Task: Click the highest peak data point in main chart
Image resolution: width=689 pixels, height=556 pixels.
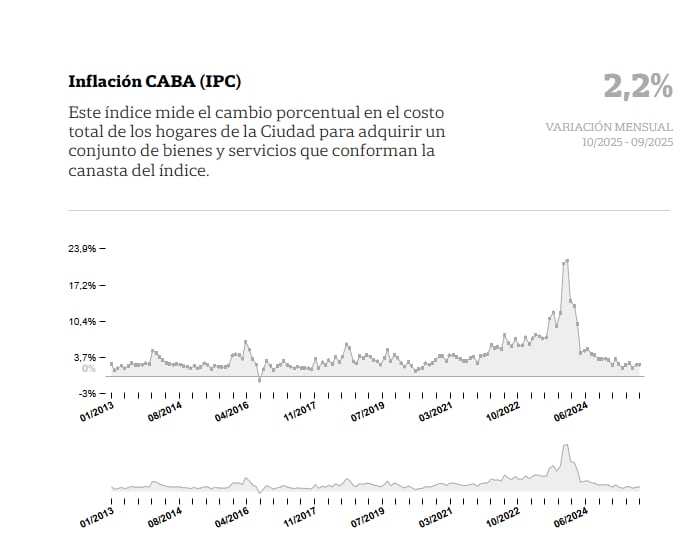Action: [x=567, y=261]
